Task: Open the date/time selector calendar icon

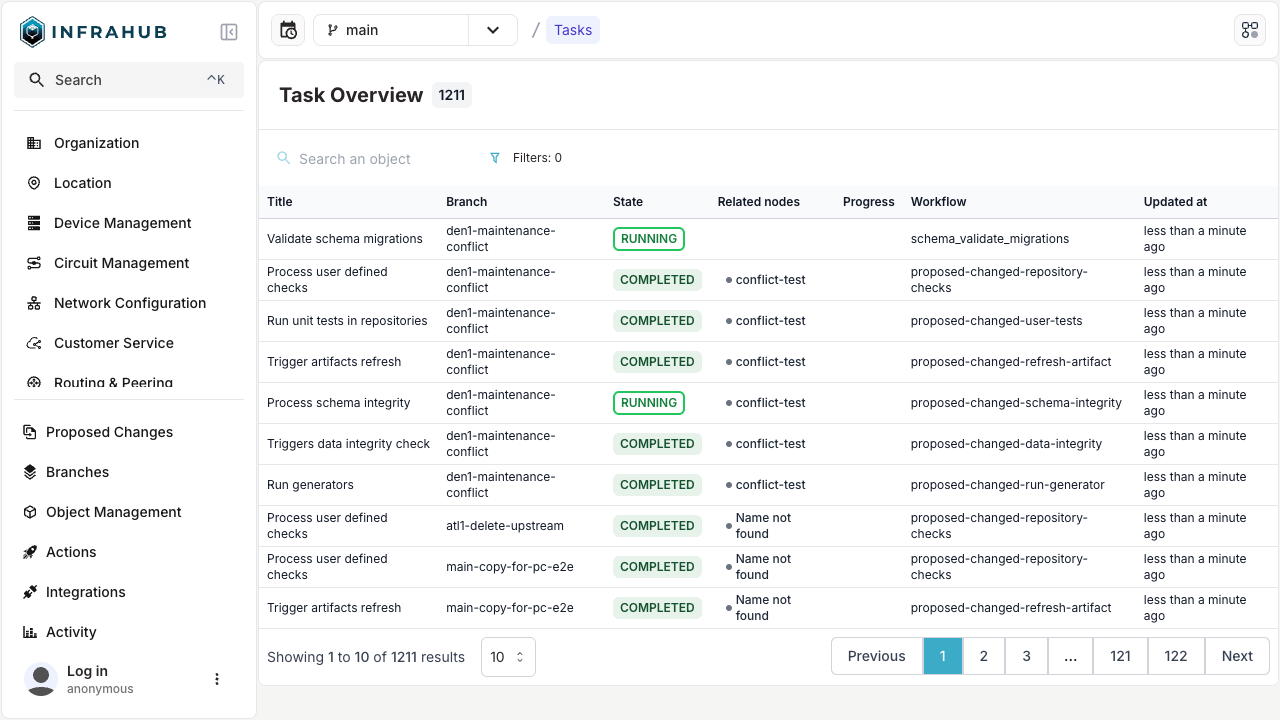Action: pos(287,30)
